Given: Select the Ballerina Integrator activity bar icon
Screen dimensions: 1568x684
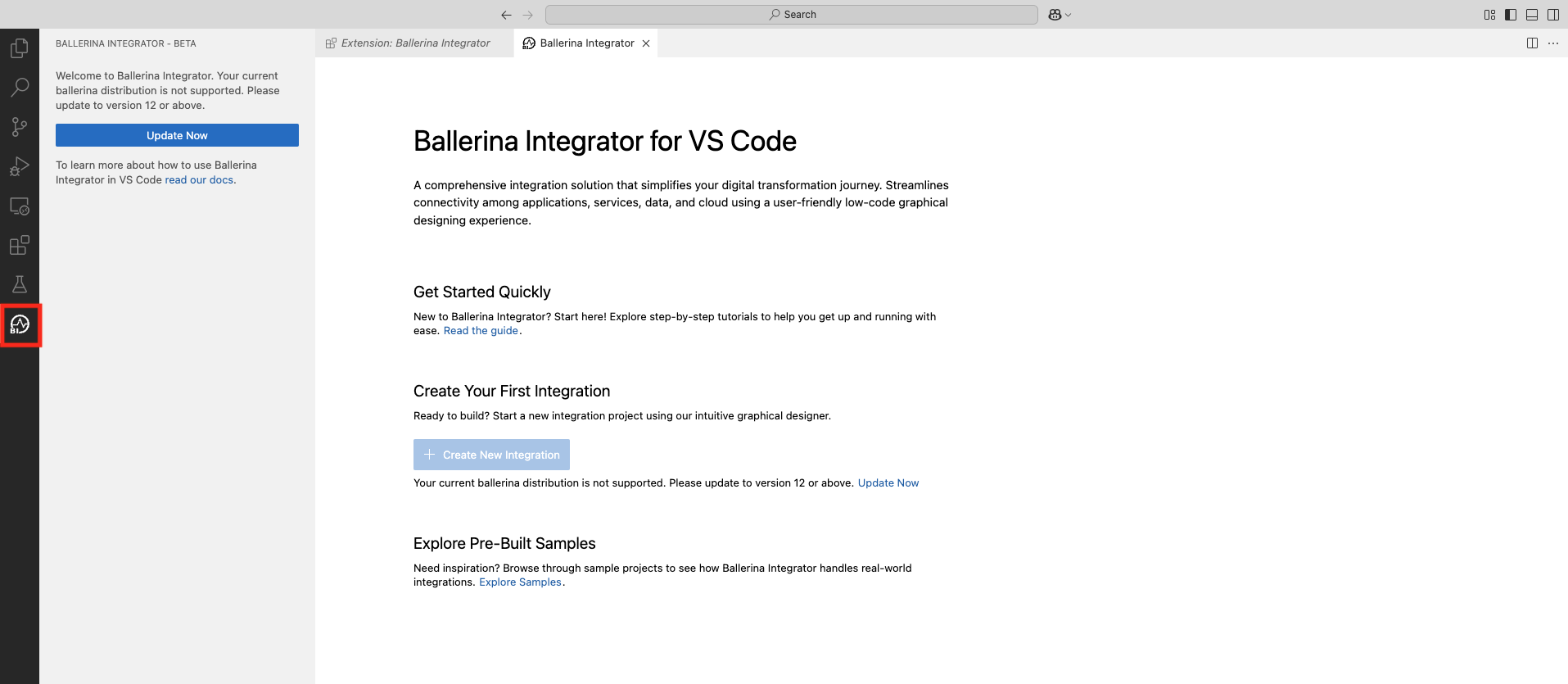Looking at the screenshot, I should [20, 325].
